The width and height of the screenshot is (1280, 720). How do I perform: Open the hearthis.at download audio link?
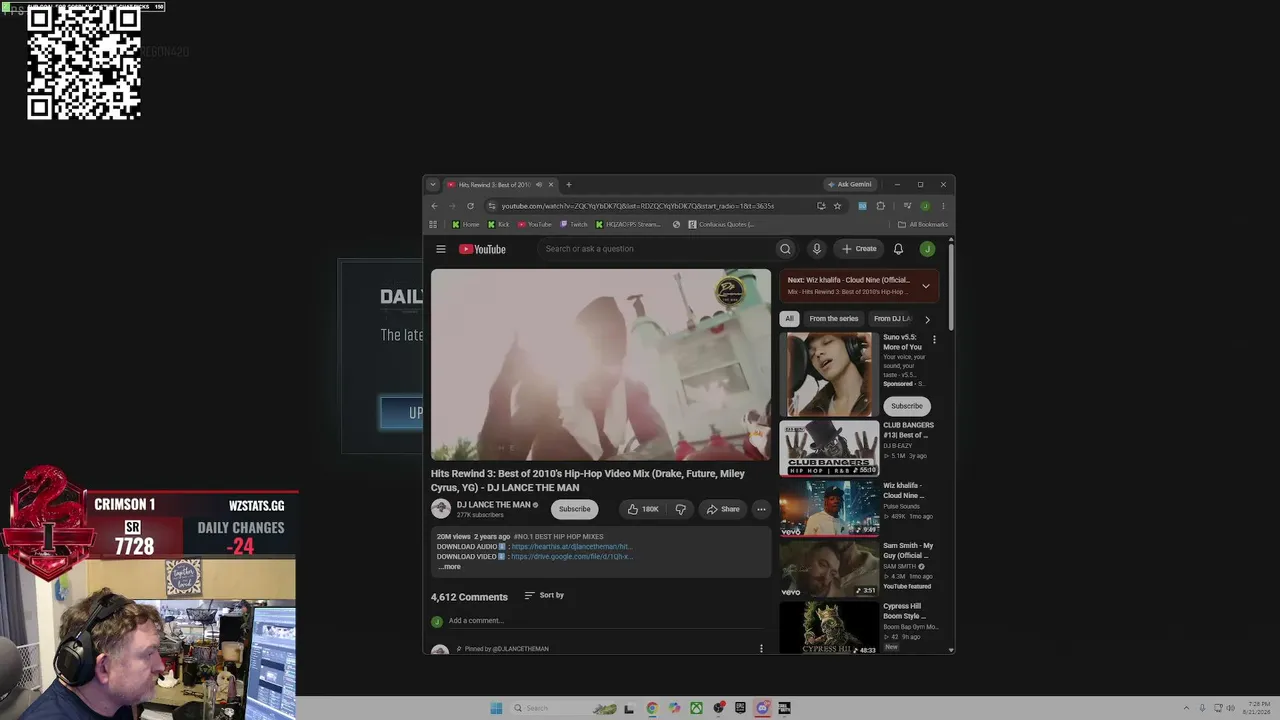pyautogui.click(x=571, y=547)
